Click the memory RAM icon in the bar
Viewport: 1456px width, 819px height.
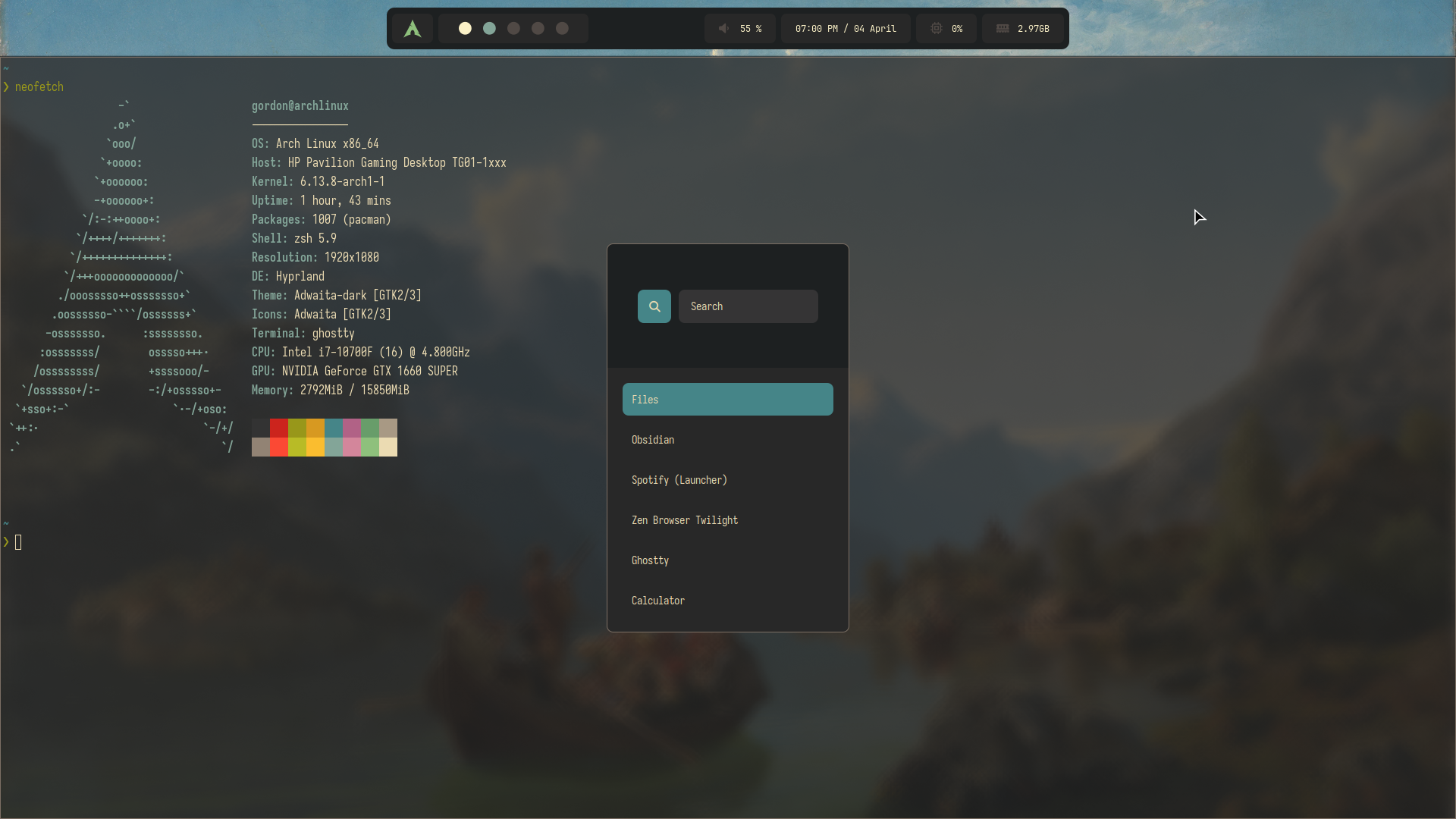(1003, 28)
